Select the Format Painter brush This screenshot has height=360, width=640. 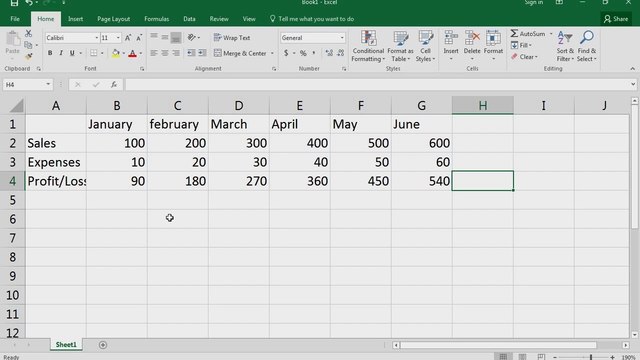click(x=28, y=56)
